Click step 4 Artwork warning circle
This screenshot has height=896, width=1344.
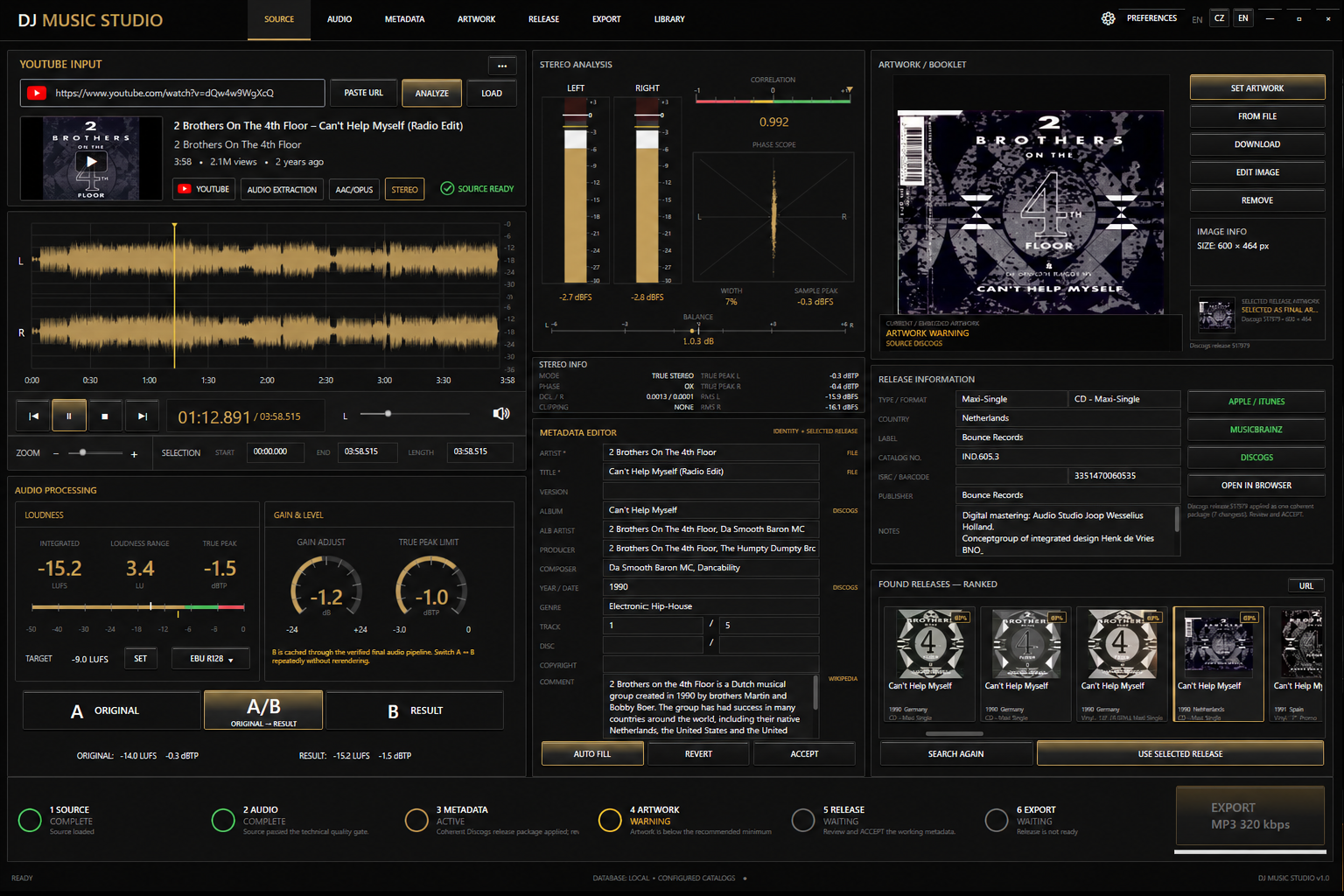(x=610, y=820)
